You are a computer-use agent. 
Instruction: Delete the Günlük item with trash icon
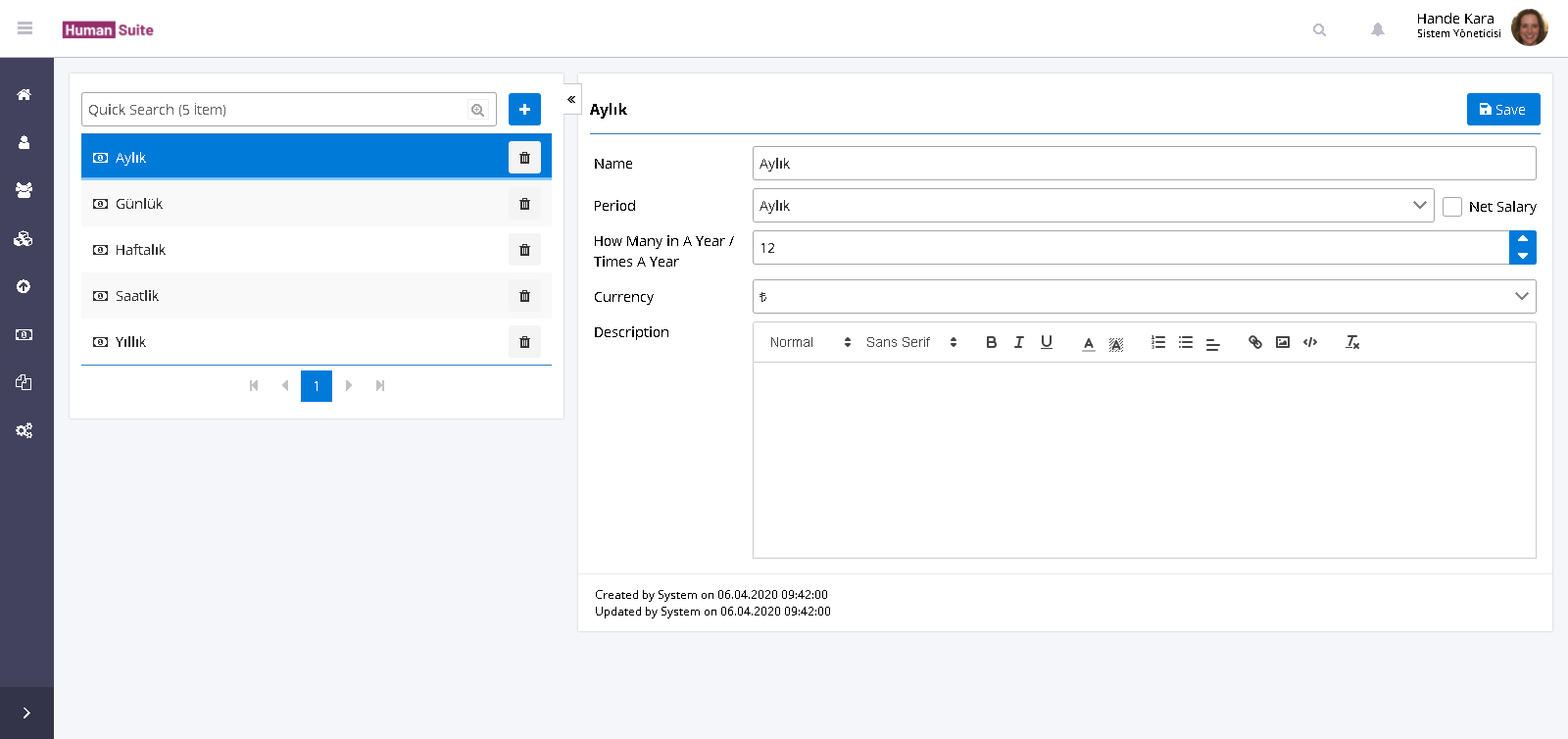coord(524,204)
